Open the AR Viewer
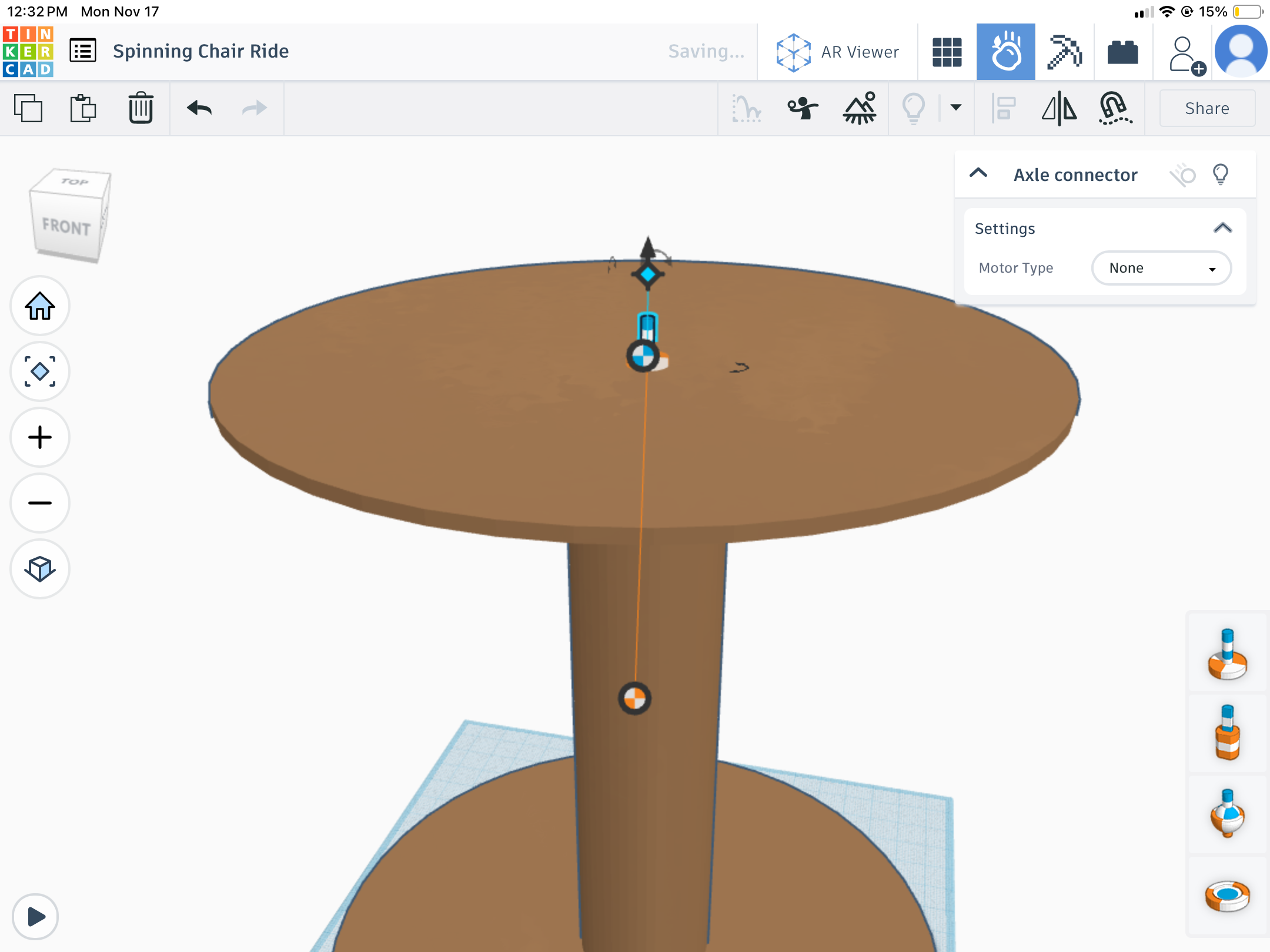Image resolution: width=1270 pixels, height=952 pixels. click(x=837, y=52)
